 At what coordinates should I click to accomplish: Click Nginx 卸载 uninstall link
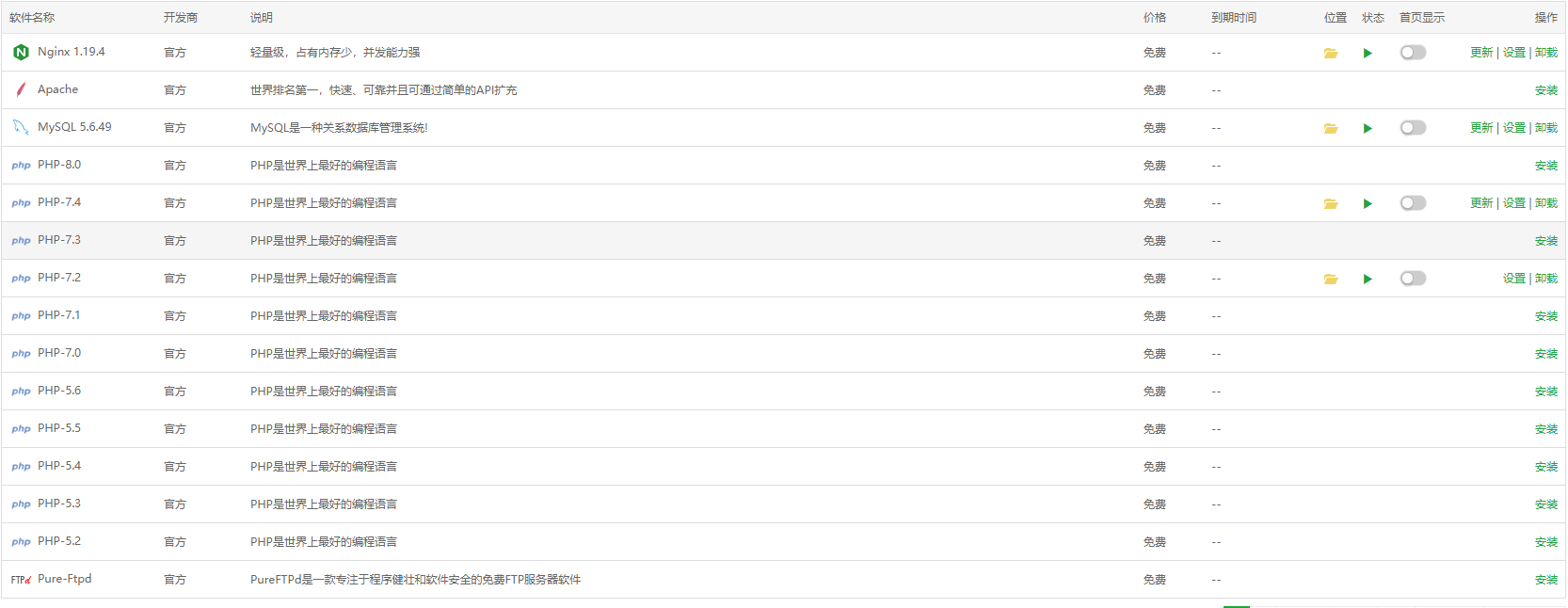point(1546,53)
